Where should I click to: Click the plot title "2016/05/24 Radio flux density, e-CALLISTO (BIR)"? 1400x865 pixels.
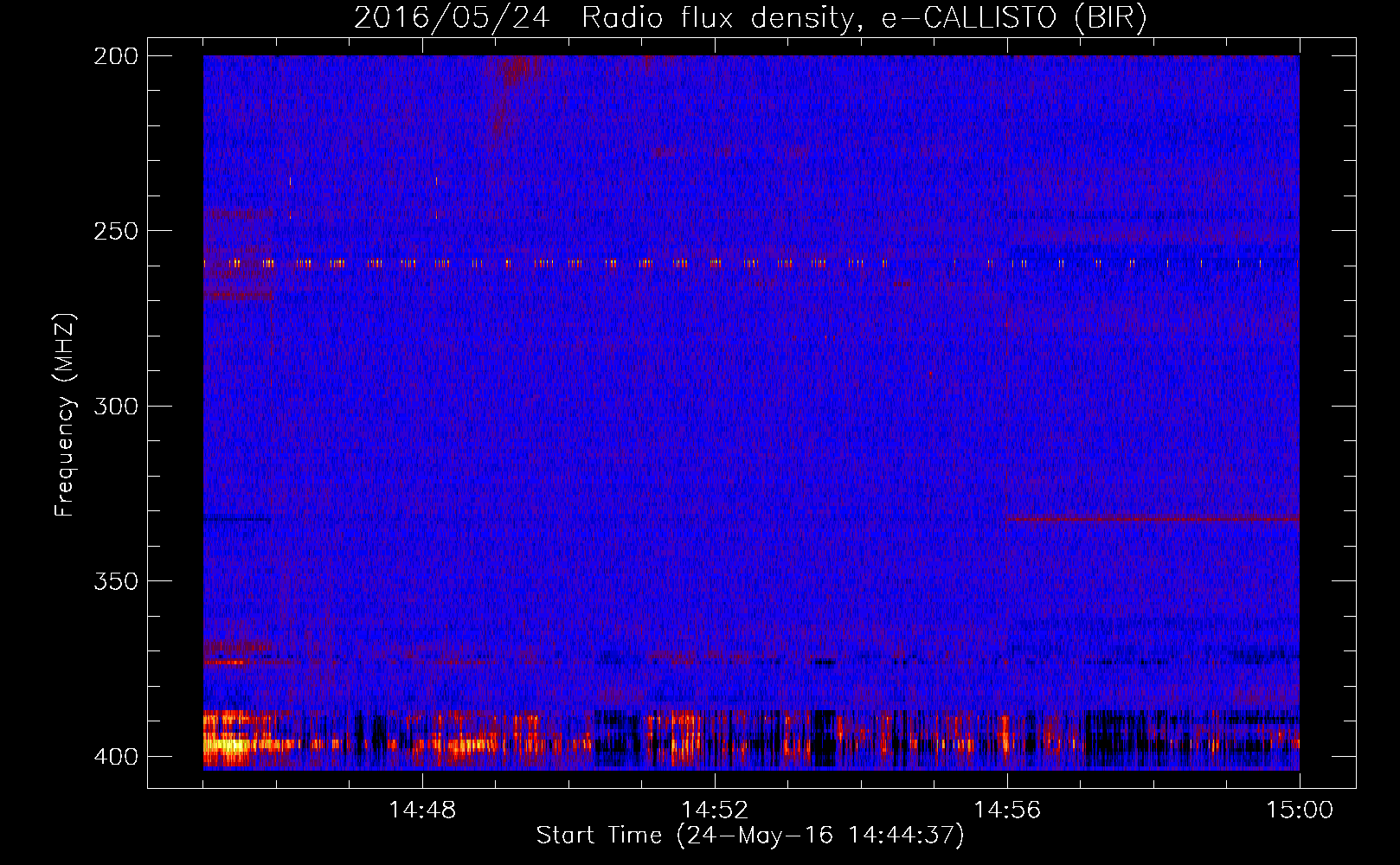point(750,17)
